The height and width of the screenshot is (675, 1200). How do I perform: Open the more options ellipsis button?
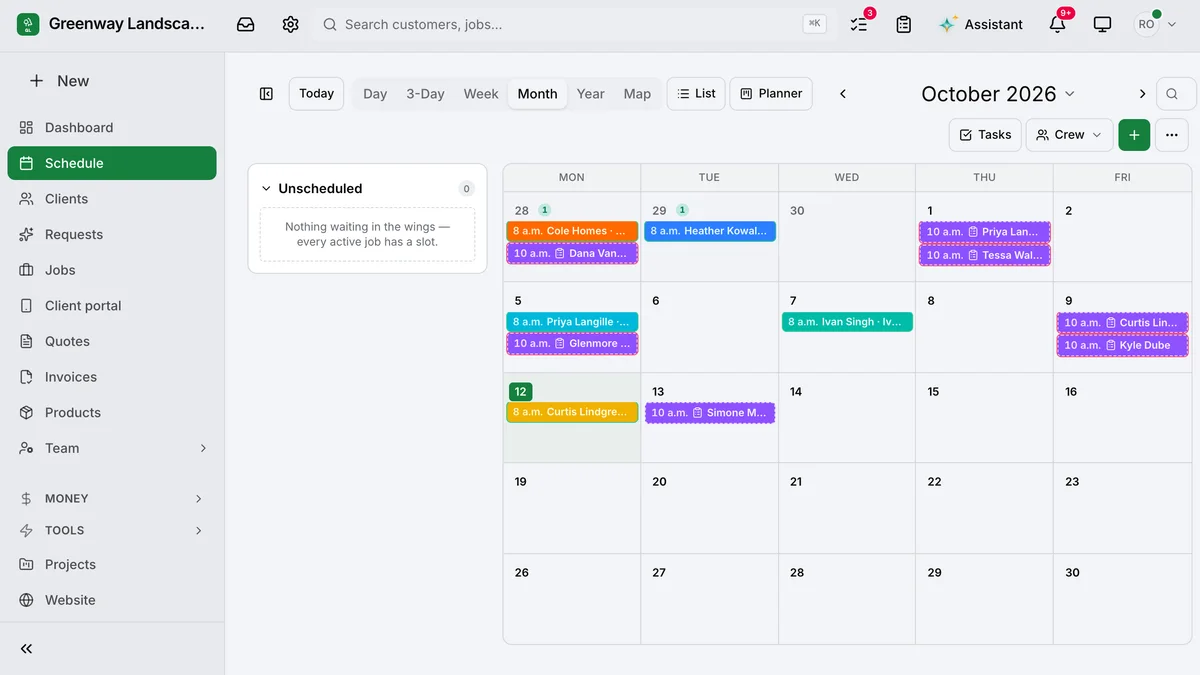point(1172,135)
